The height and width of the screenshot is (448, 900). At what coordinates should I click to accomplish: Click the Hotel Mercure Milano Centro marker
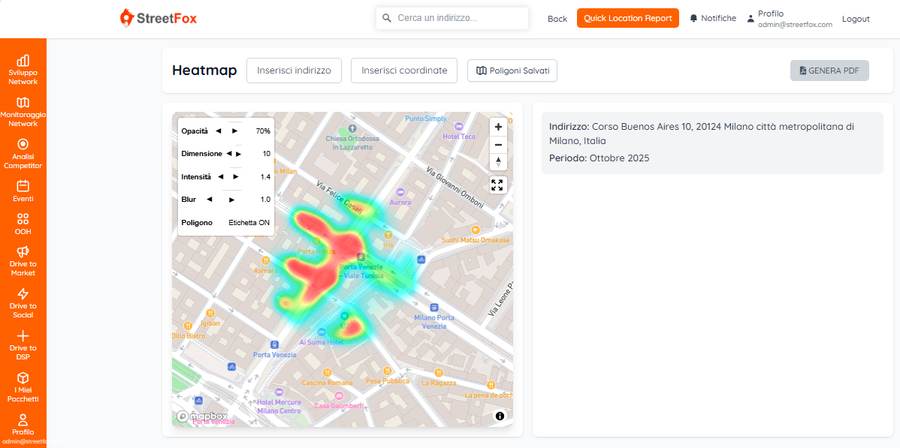click(279, 392)
